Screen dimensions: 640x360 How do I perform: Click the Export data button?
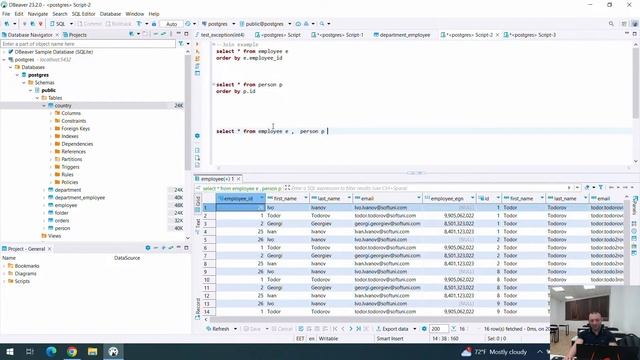click(392, 329)
